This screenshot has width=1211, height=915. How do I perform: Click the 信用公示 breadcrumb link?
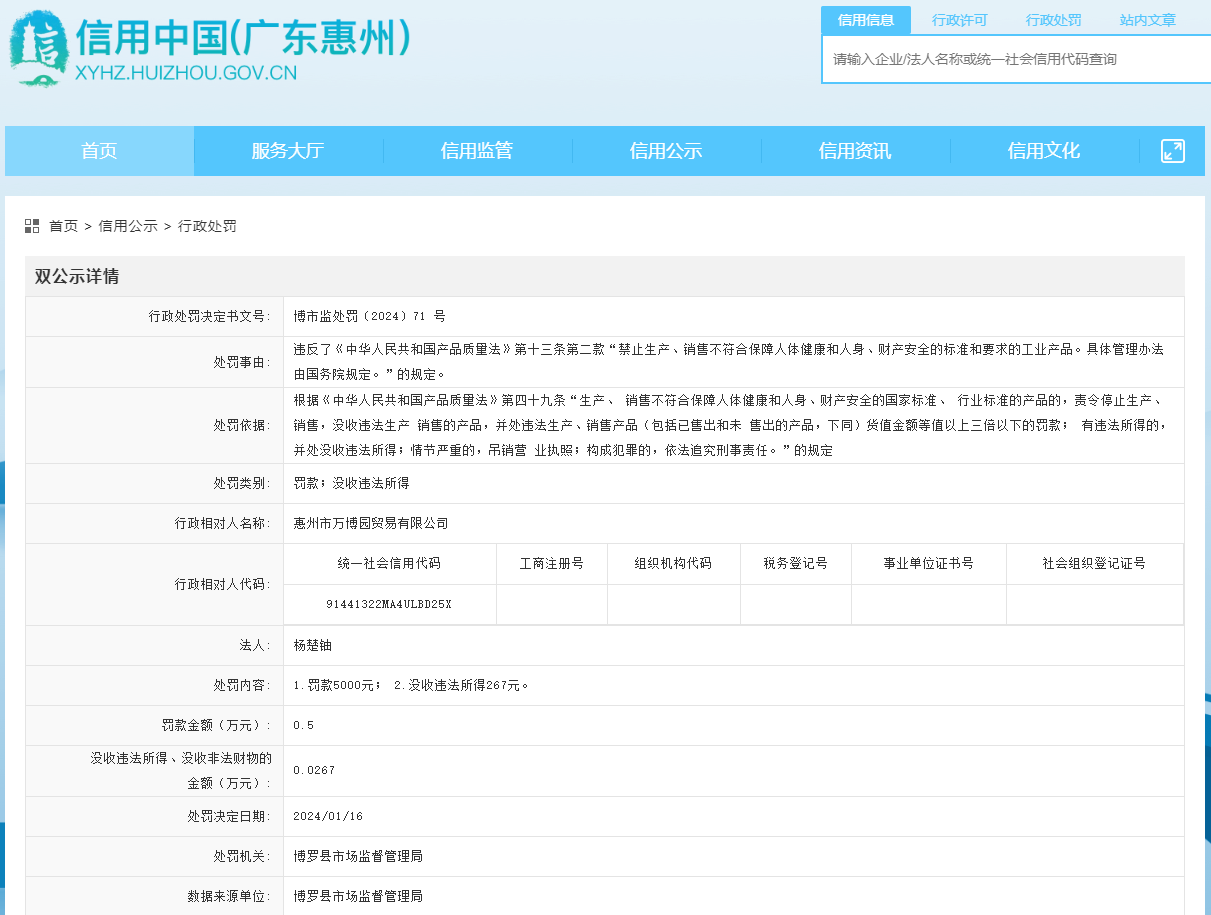point(128,226)
